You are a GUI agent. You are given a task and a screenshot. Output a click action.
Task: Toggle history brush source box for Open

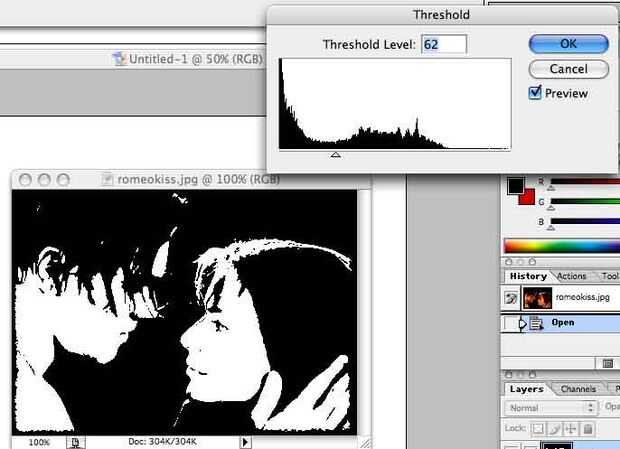[510, 323]
